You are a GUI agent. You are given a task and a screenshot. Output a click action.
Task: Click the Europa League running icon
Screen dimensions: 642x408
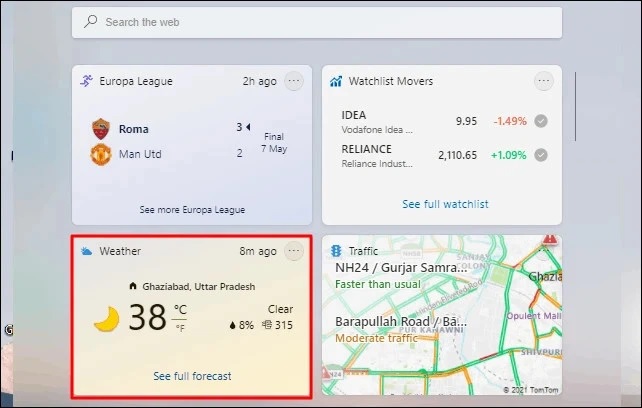86,81
